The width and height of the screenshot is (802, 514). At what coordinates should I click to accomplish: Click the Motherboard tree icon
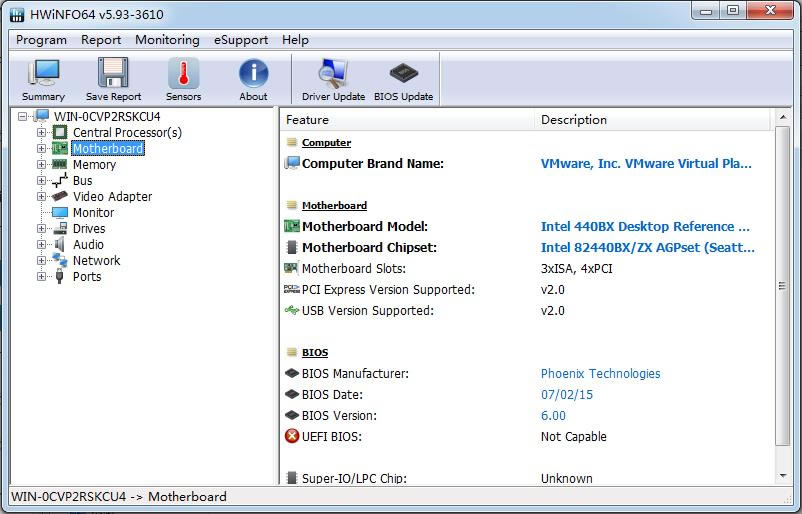click(60, 148)
